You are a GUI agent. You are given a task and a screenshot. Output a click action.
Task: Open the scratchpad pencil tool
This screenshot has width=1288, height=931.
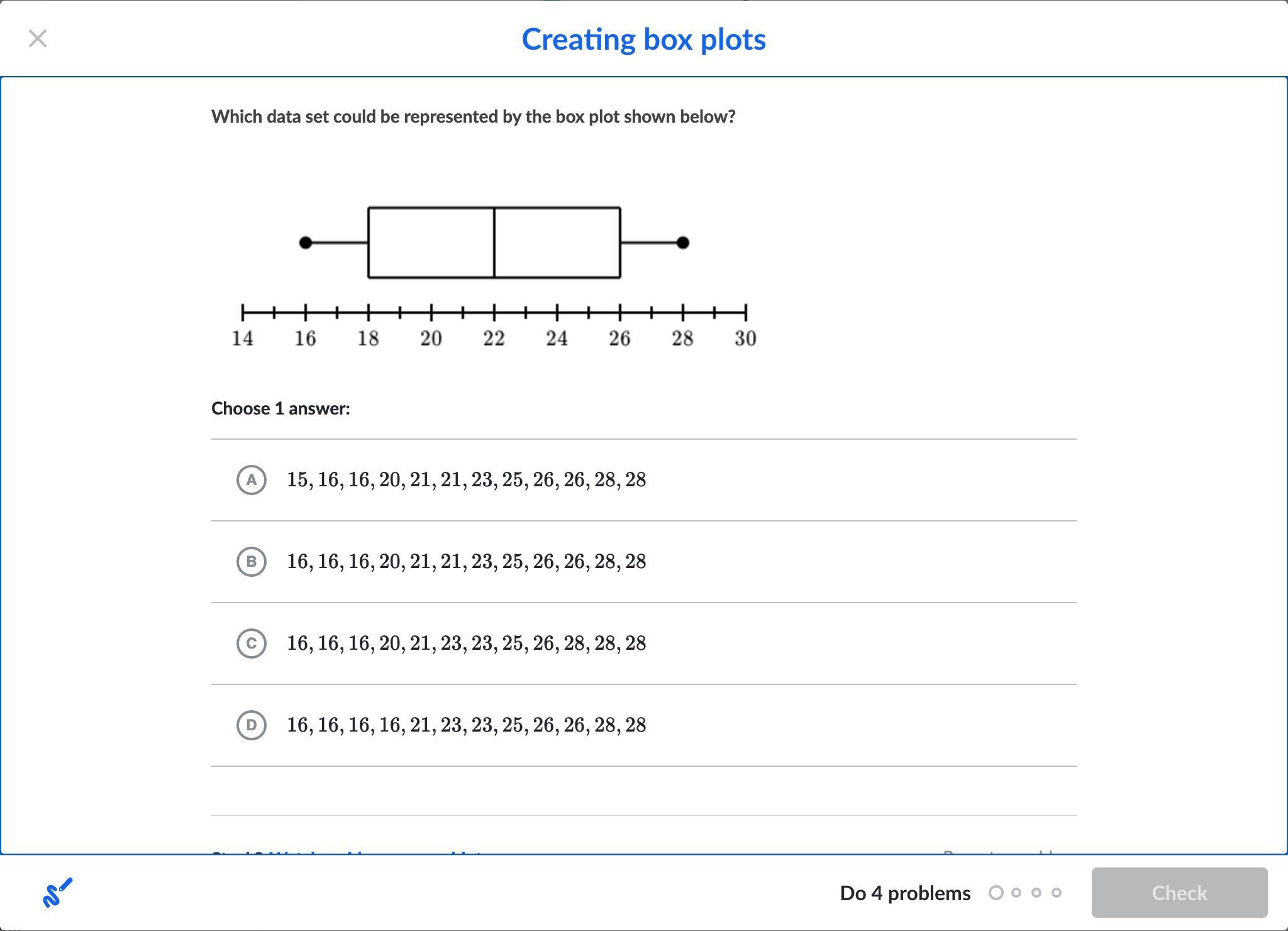pos(57,893)
